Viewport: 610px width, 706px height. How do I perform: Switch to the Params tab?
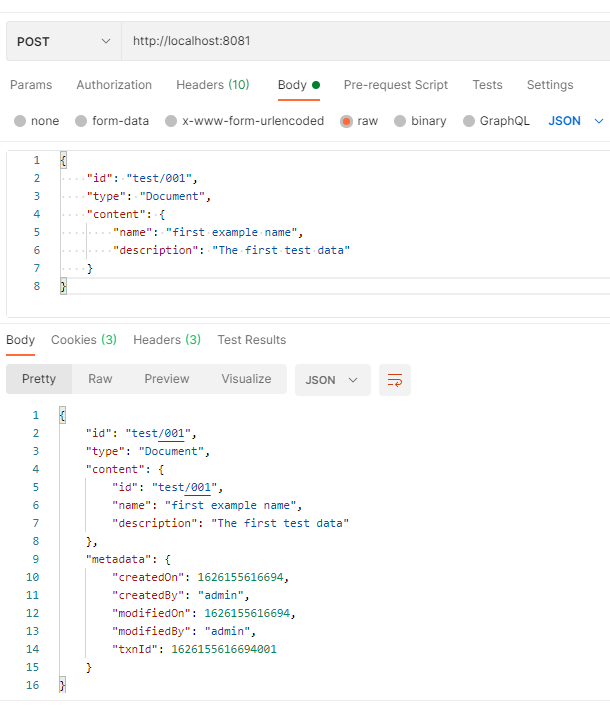[x=31, y=85]
